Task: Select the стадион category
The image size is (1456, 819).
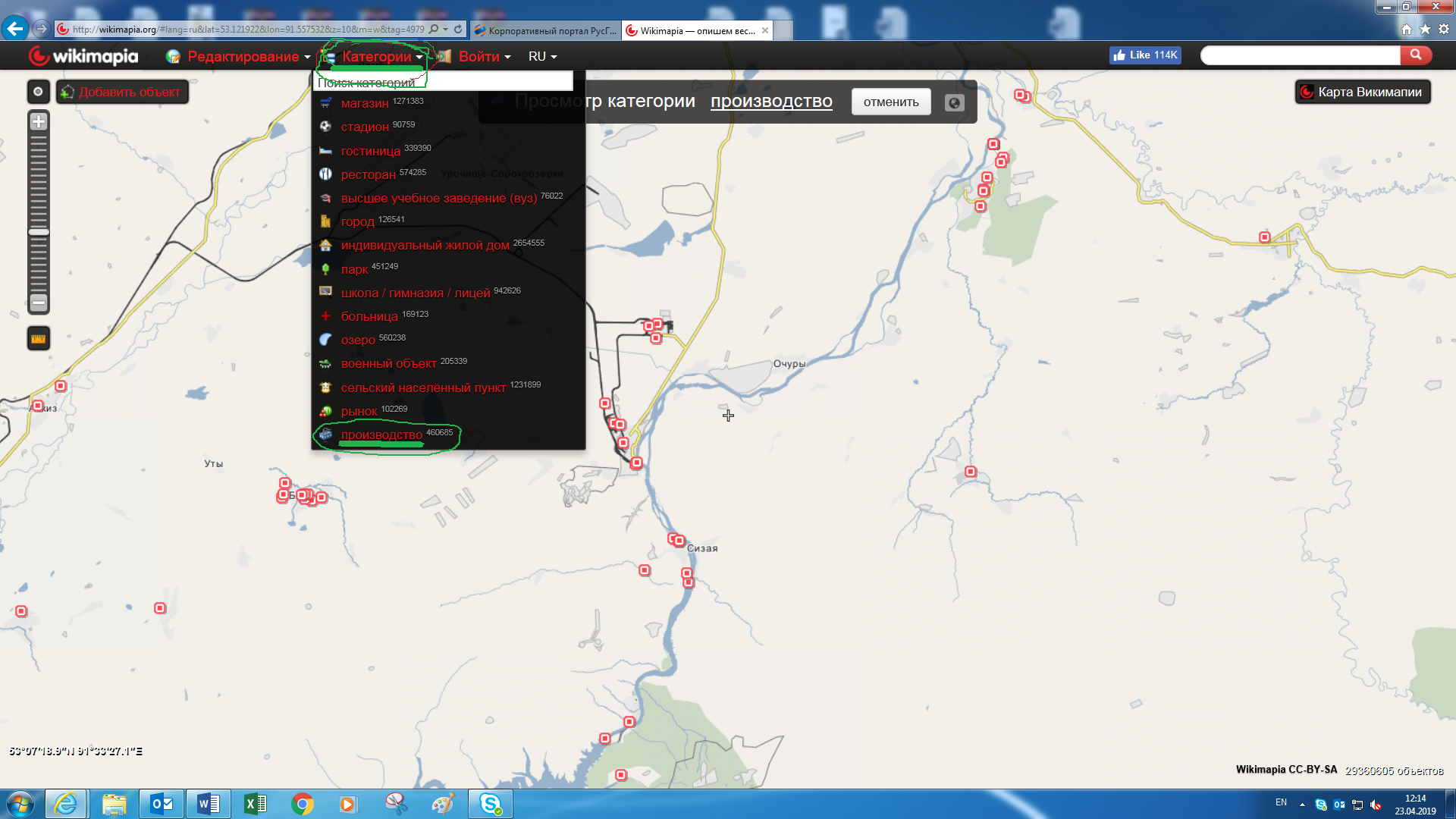Action: click(365, 127)
